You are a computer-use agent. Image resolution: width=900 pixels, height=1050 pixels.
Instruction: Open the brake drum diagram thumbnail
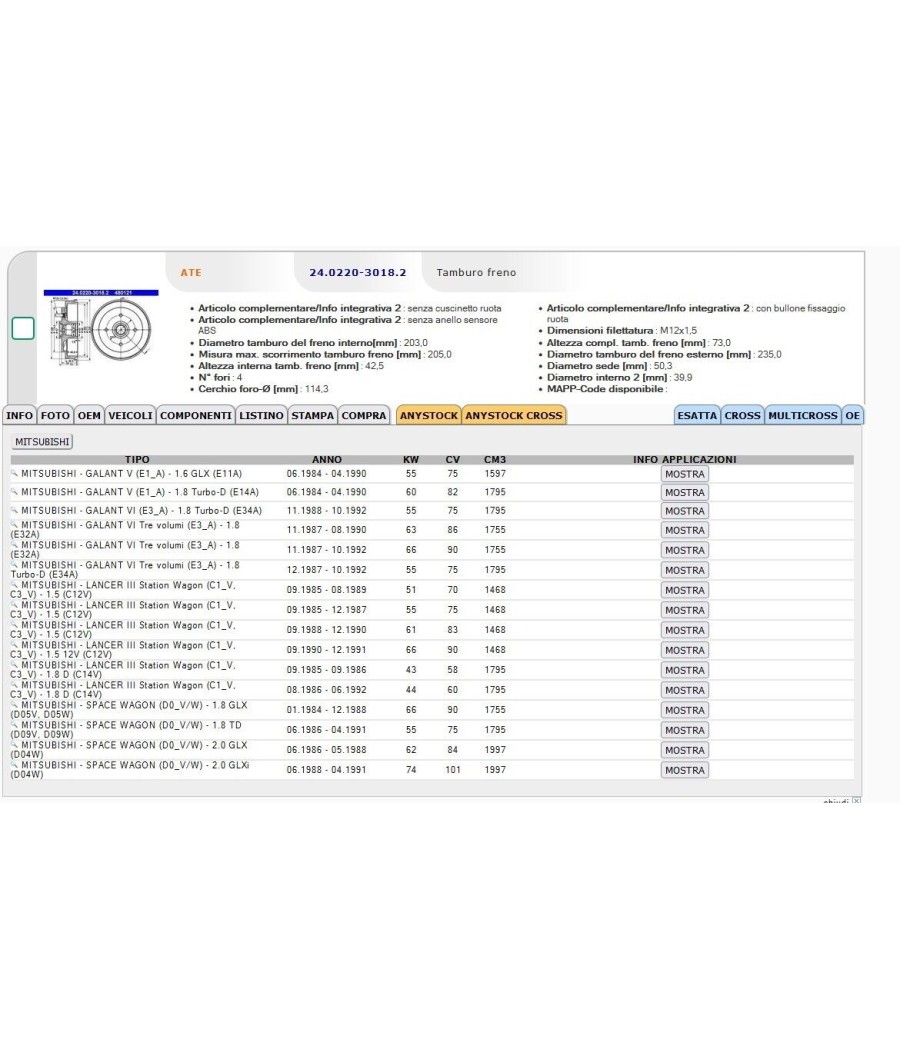coord(101,327)
